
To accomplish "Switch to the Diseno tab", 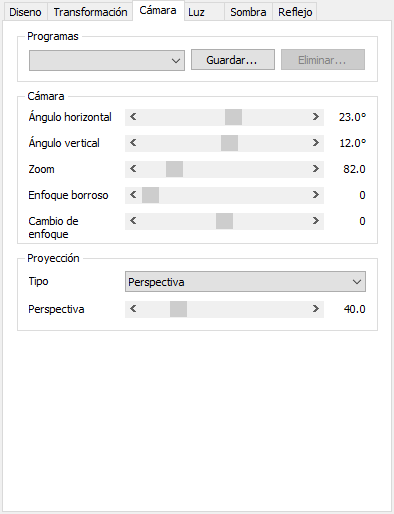I will (x=25, y=12).
